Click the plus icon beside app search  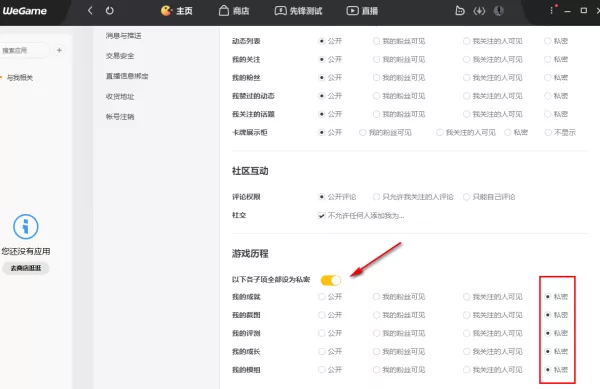pos(59,50)
